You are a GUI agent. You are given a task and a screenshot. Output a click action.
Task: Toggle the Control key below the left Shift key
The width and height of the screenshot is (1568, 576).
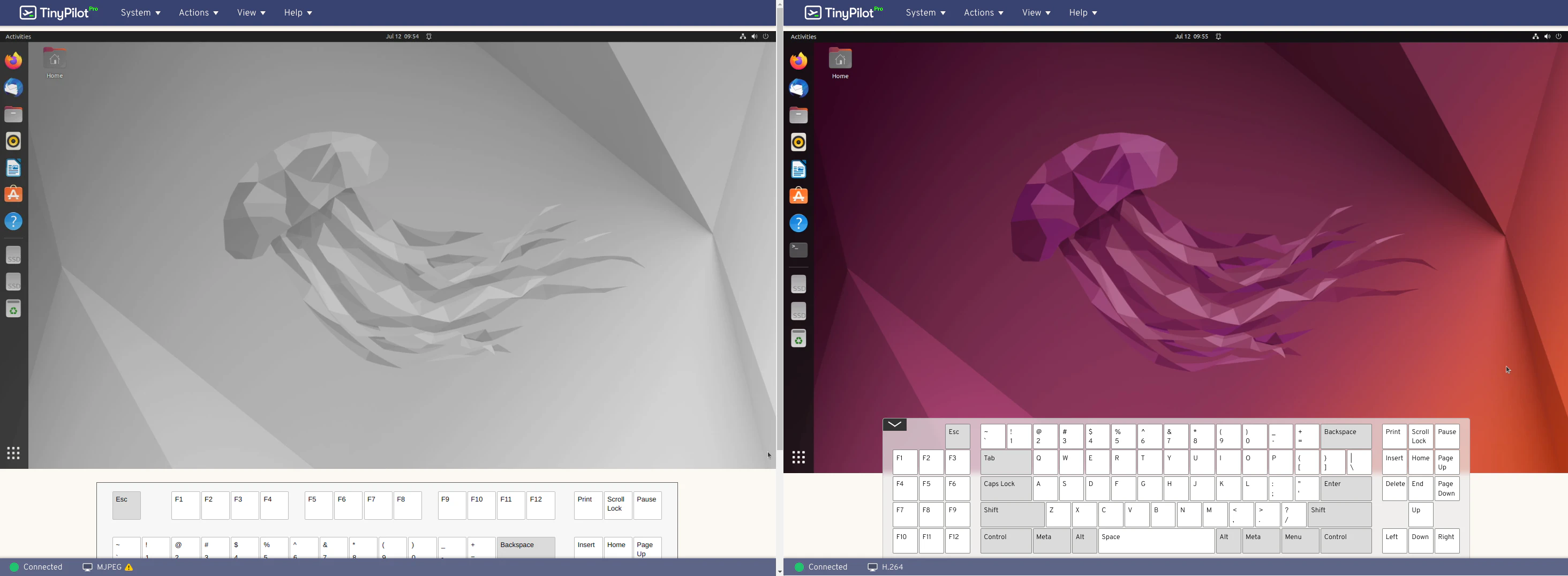pyautogui.click(x=1006, y=541)
